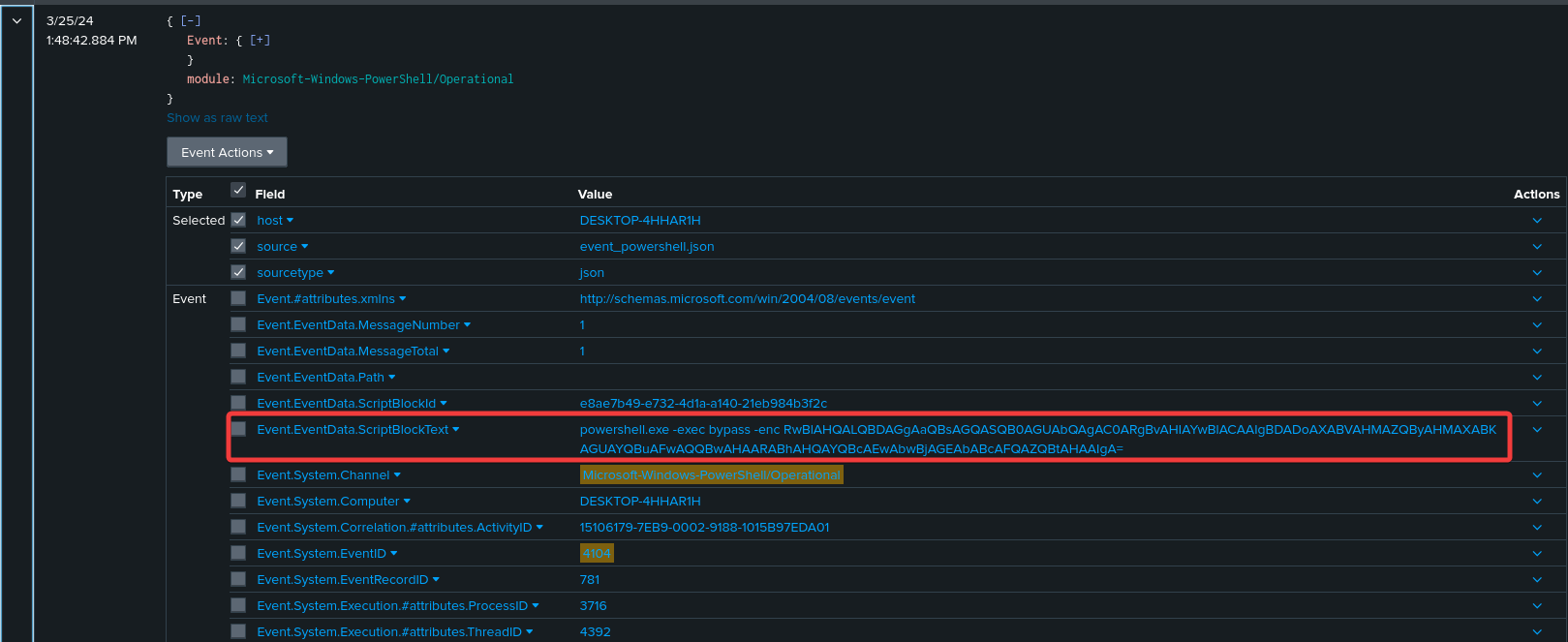This screenshot has width=1568, height=642.
Task: Expand the Event object with [+] toggle
Action: [260, 40]
